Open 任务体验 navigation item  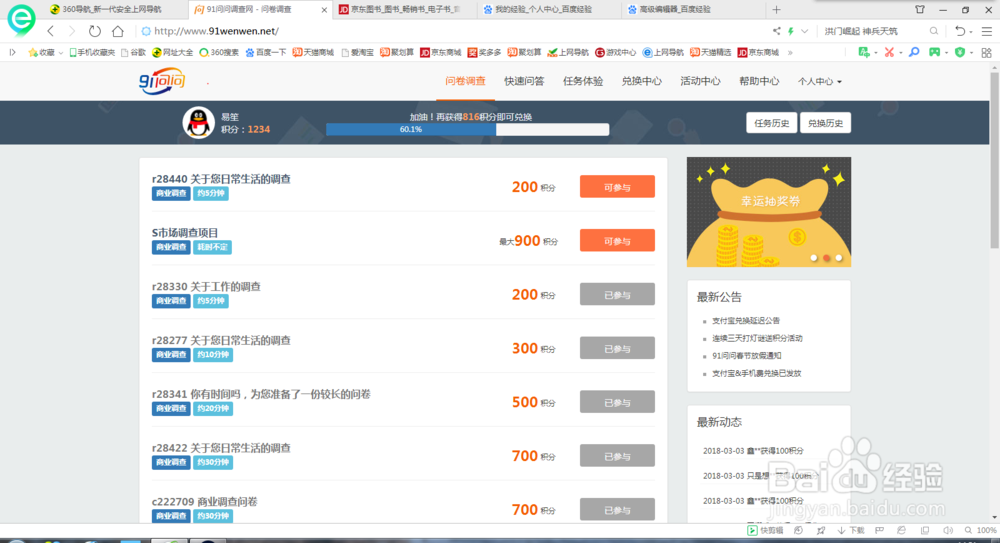pos(583,81)
